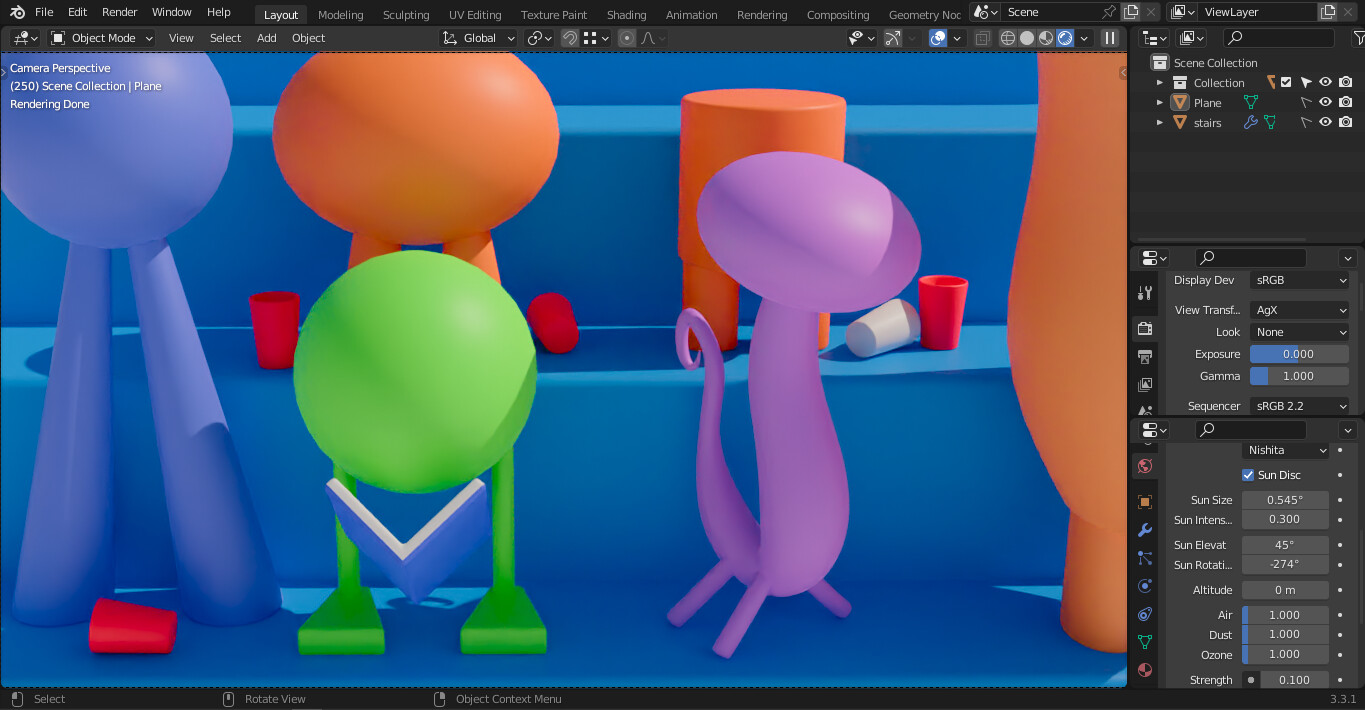
Task: Open the Object Mode dropdown
Action: pyautogui.click(x=102, y=38)
